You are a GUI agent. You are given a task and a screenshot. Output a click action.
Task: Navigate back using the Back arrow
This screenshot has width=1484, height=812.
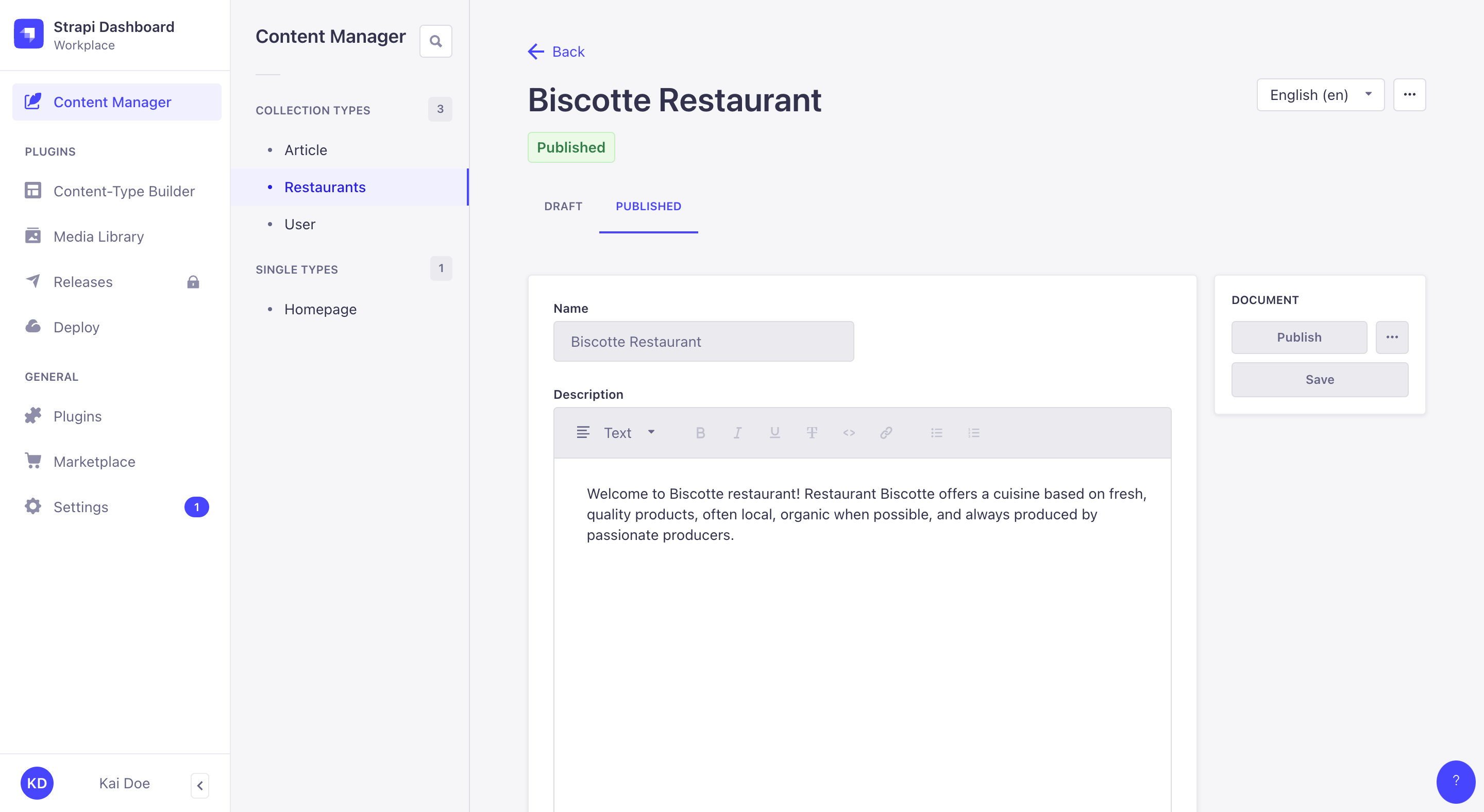pos(536,51)
